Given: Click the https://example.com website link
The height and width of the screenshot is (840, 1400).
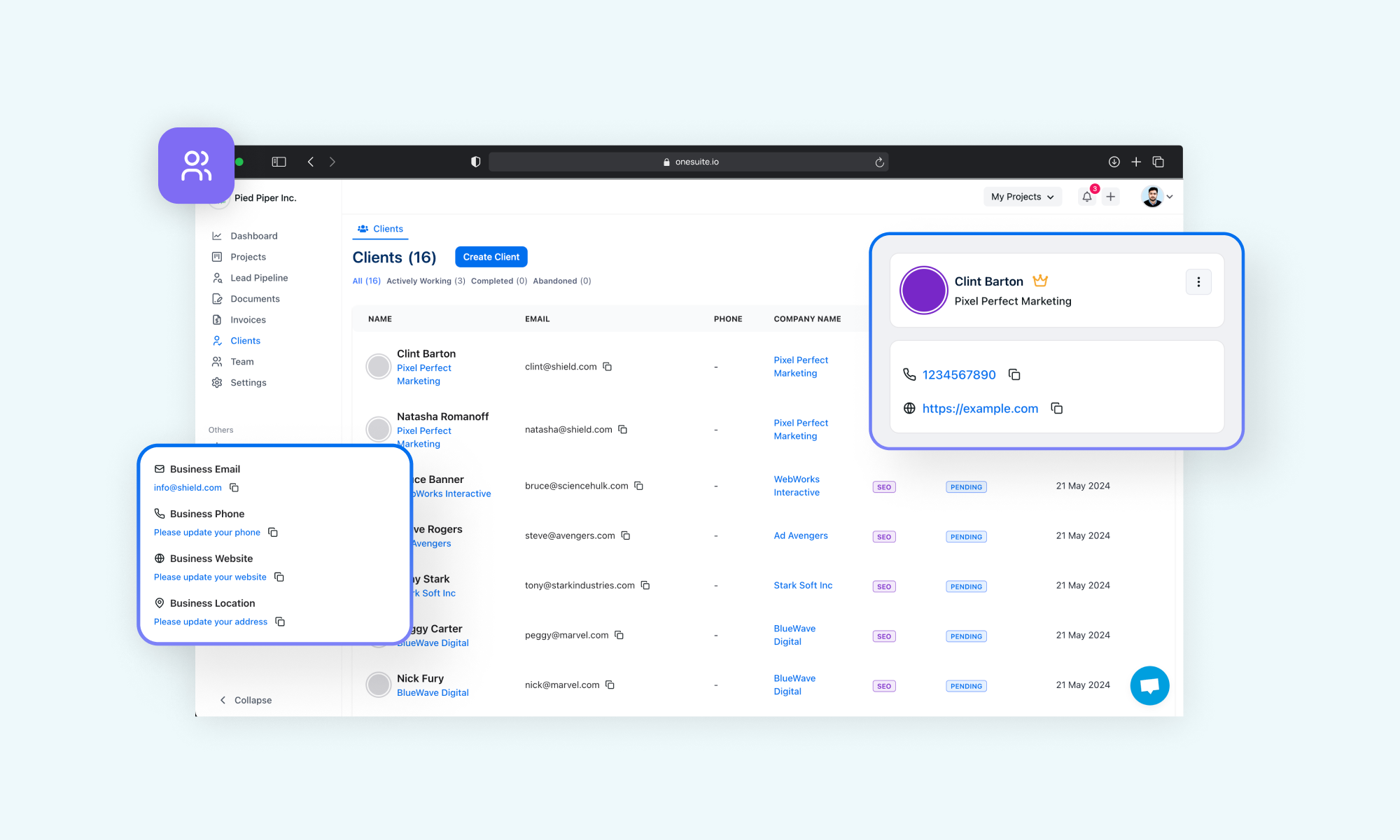Looking at the screenshot, I should [980, 408].
